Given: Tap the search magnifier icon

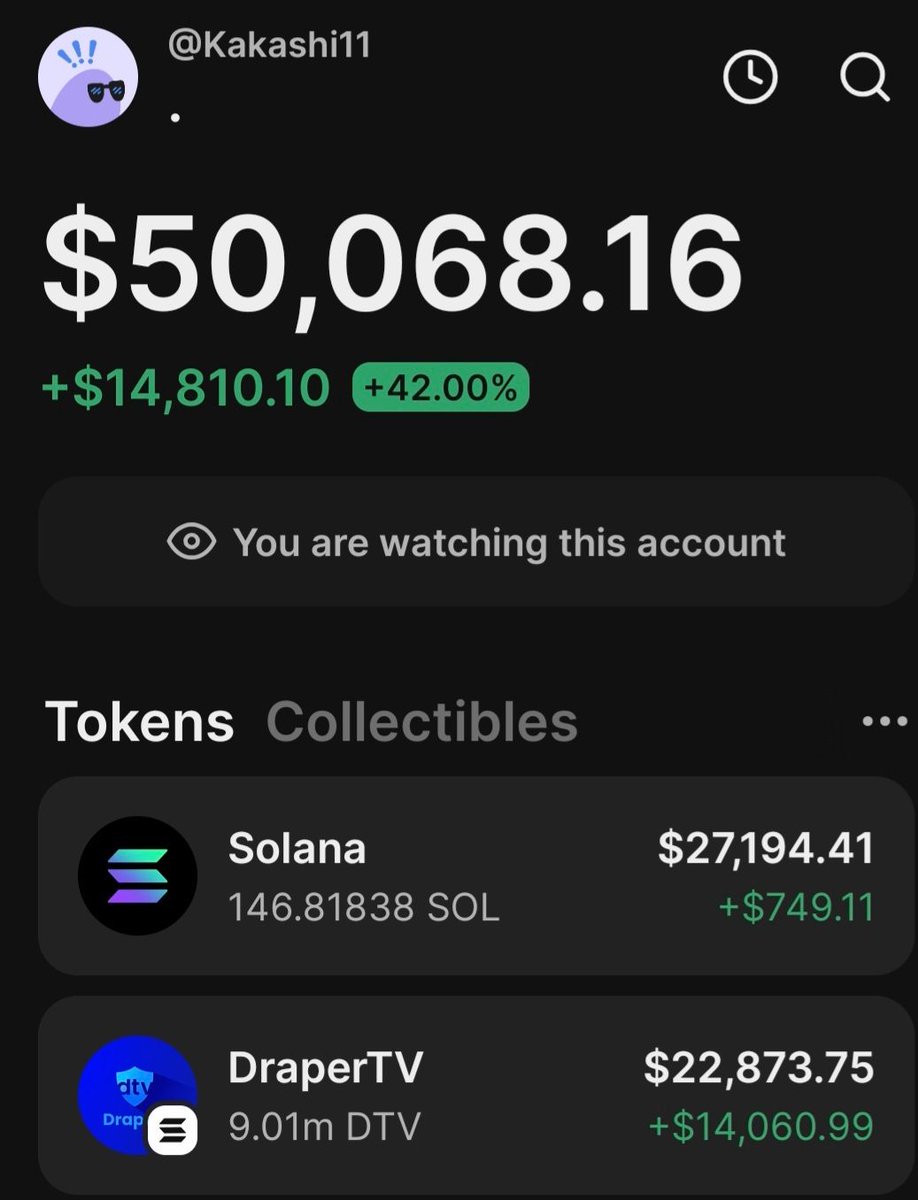Looking at the screenshot, I should pos(863,76).
